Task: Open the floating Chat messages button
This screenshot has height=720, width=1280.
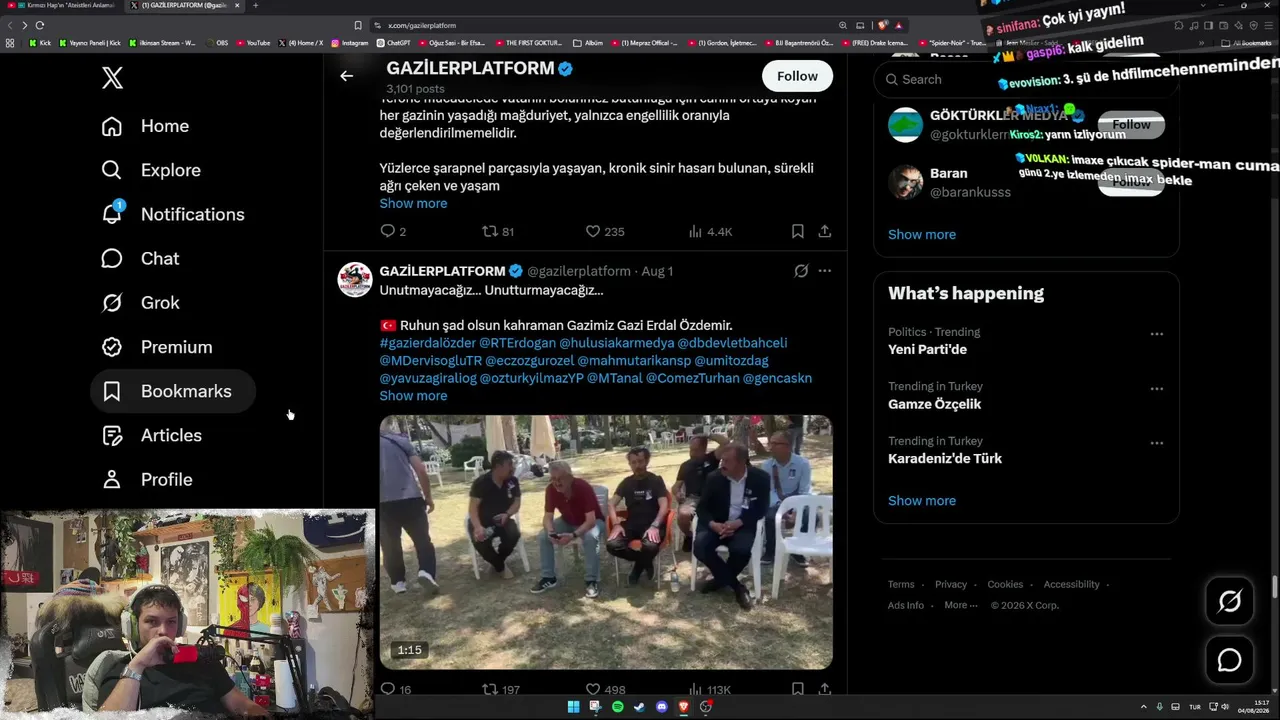Action: point(1229,661)
